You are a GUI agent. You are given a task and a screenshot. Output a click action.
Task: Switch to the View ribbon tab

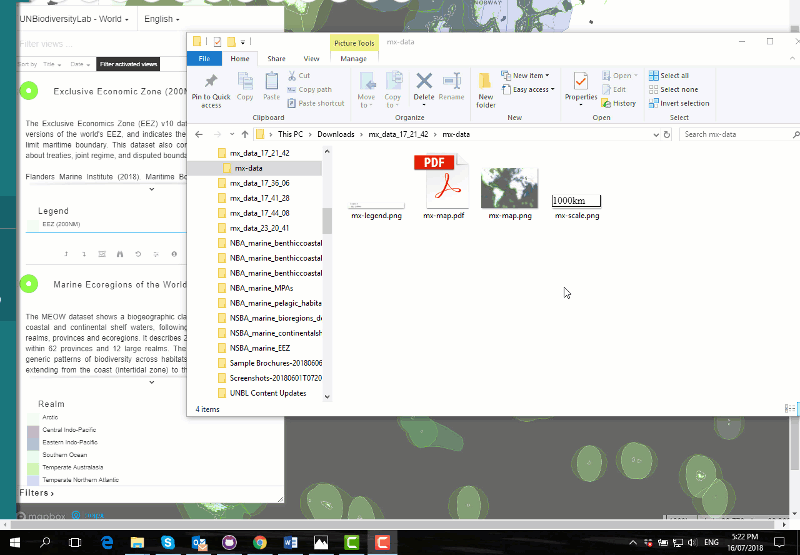(x=311, y=59)
